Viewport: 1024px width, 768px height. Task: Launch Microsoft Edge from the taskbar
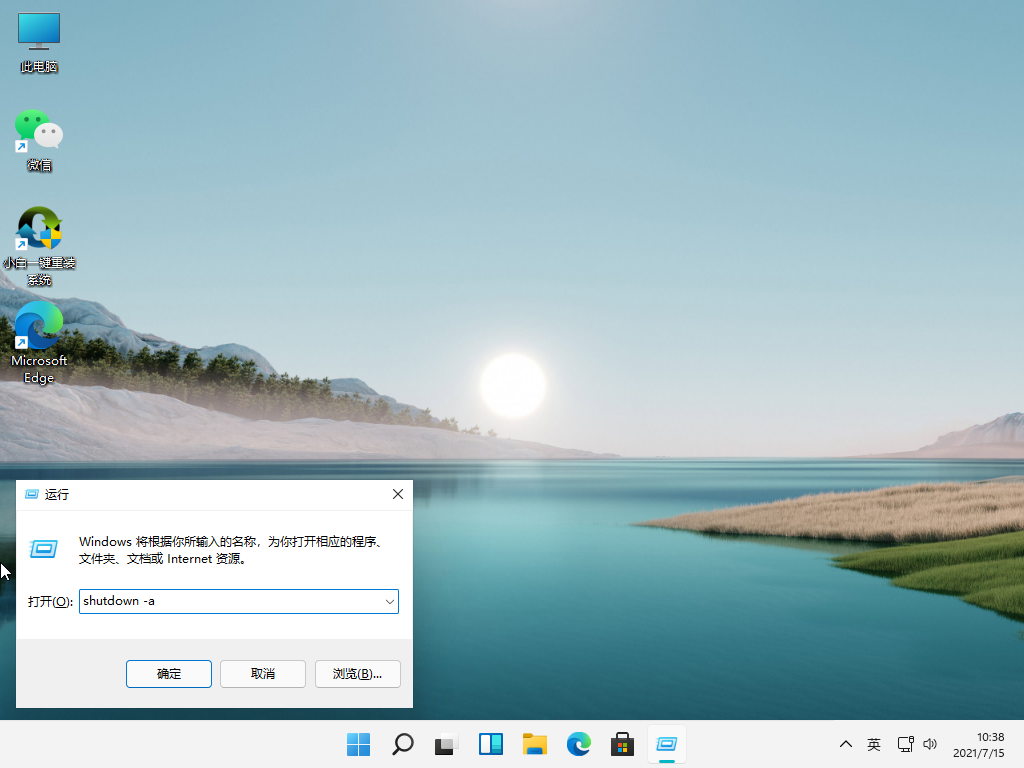(579, 744)
